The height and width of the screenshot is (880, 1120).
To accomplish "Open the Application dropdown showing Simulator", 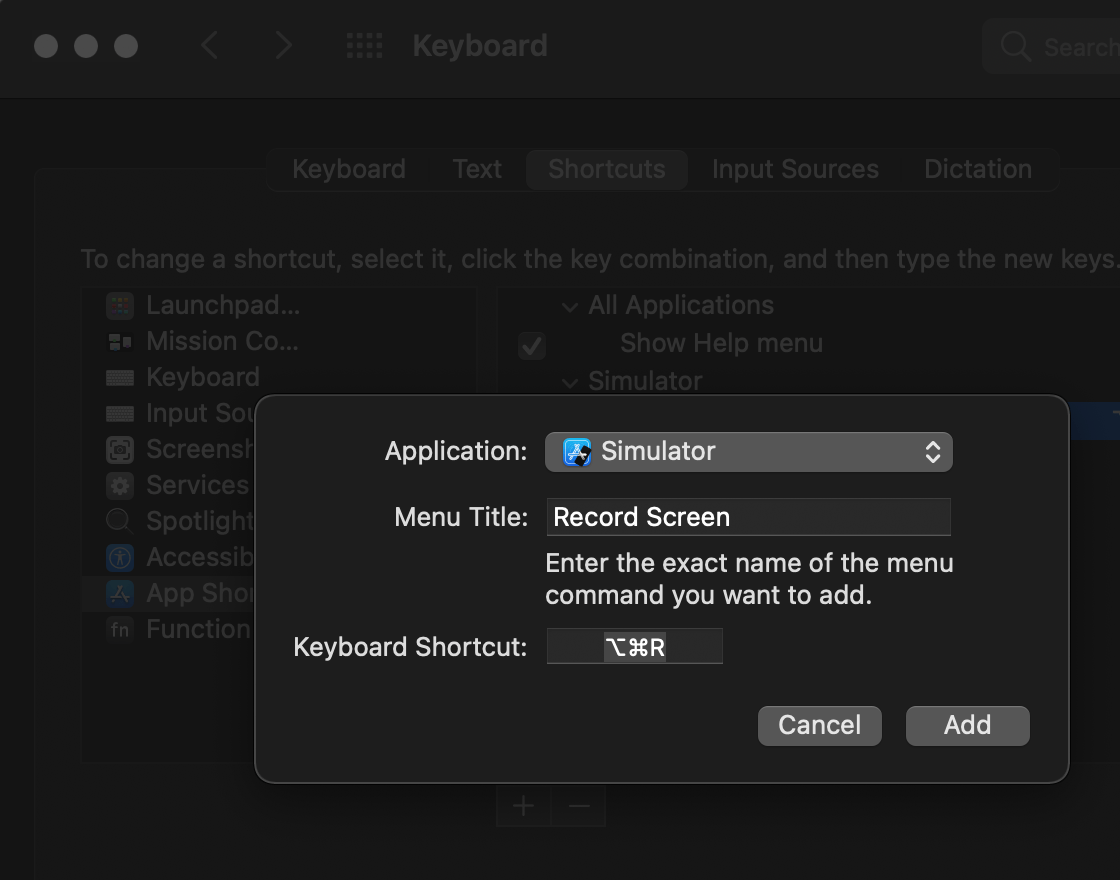I will coord(748,452).
